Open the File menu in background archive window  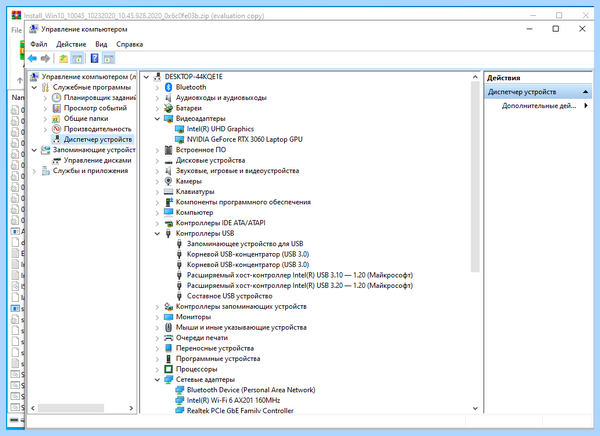coord(16,30)
